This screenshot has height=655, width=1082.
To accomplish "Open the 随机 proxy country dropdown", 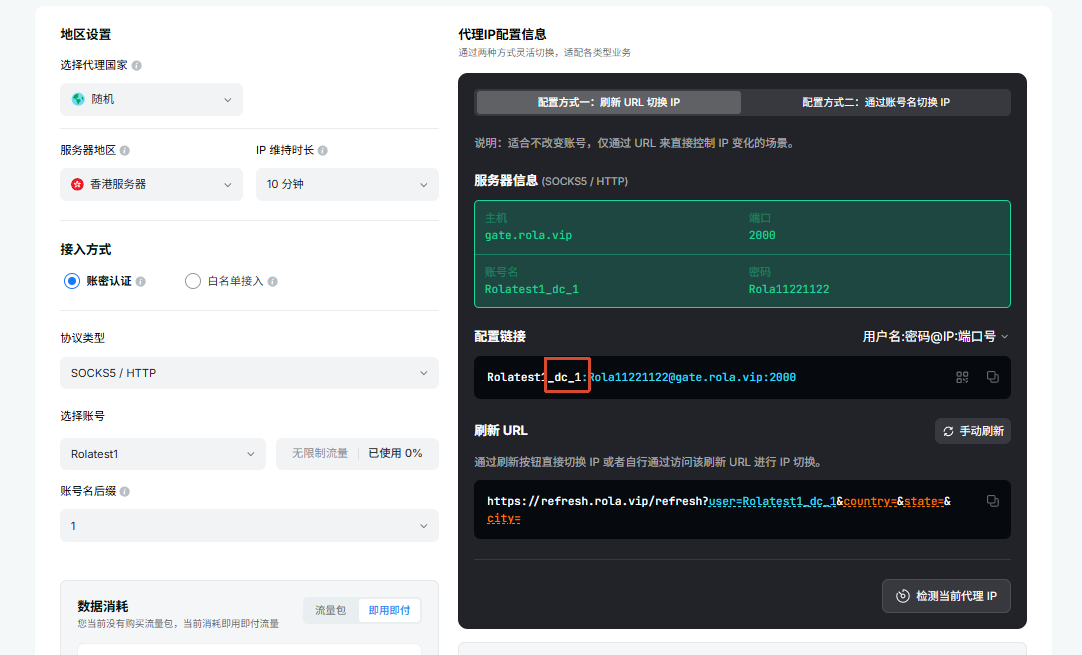I will click(151, 99).
